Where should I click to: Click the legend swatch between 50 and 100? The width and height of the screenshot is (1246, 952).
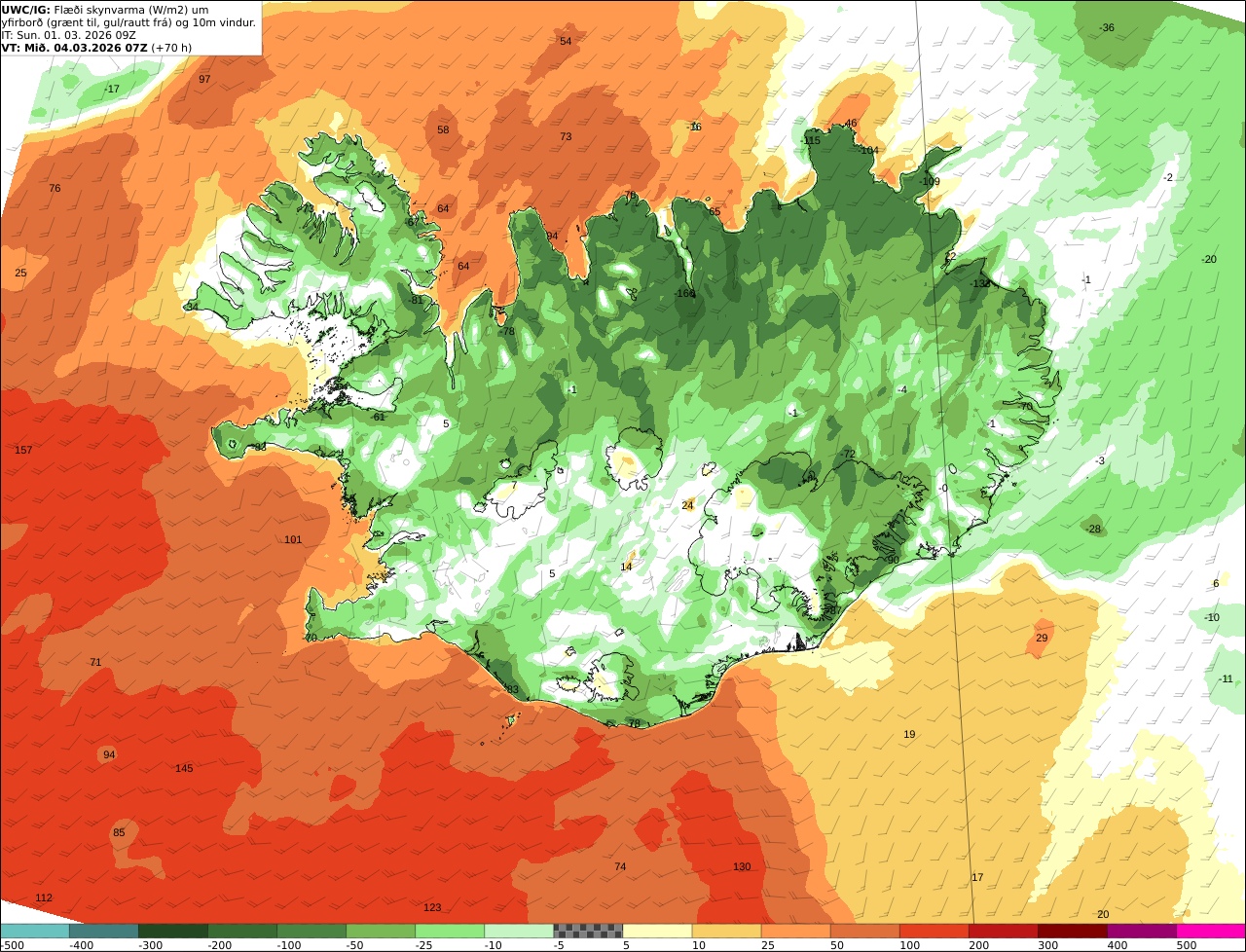point(863,931)
